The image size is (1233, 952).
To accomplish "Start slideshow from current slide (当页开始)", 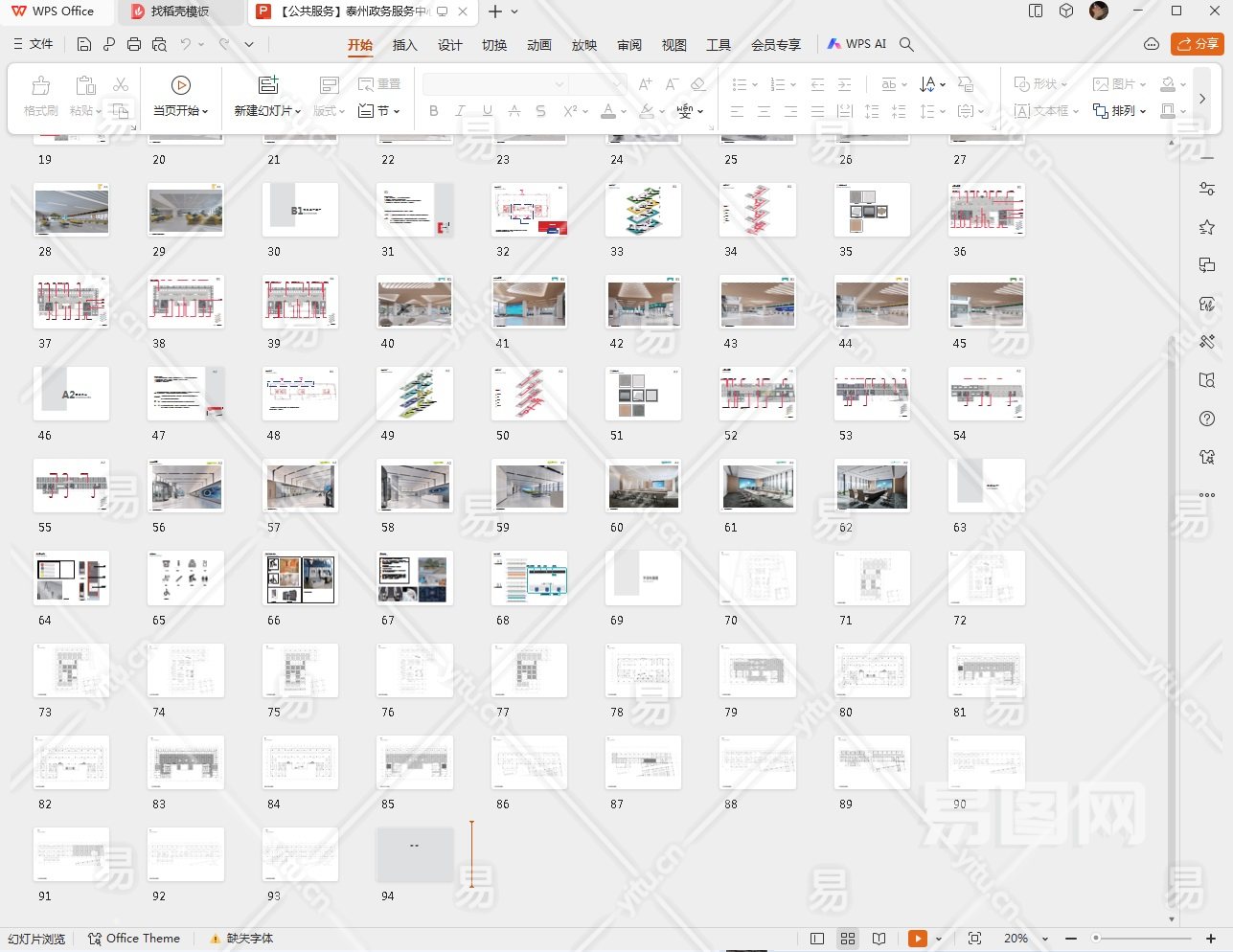I will 180,86.
